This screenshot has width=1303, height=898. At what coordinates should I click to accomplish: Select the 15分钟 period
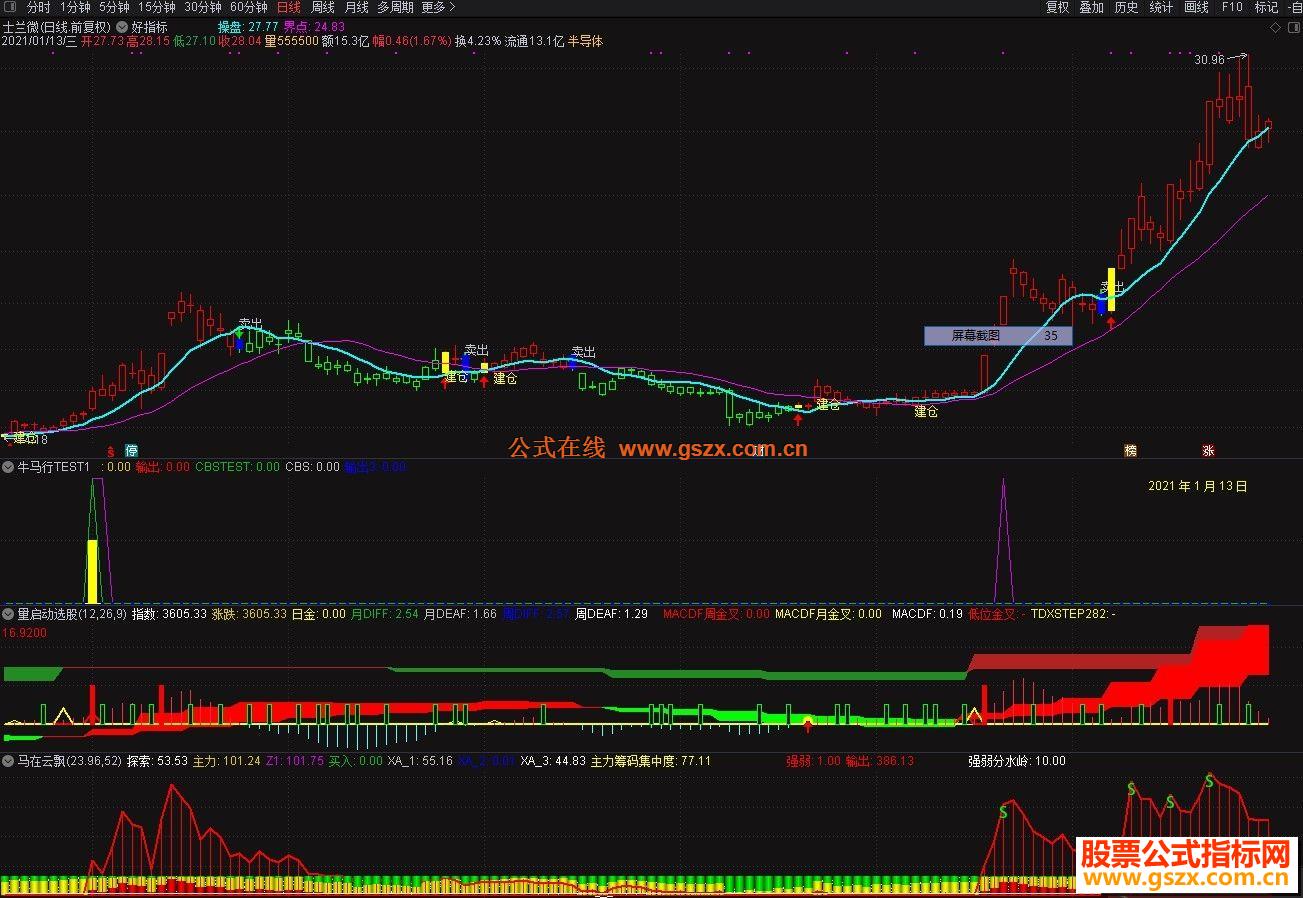pos(157,7)
